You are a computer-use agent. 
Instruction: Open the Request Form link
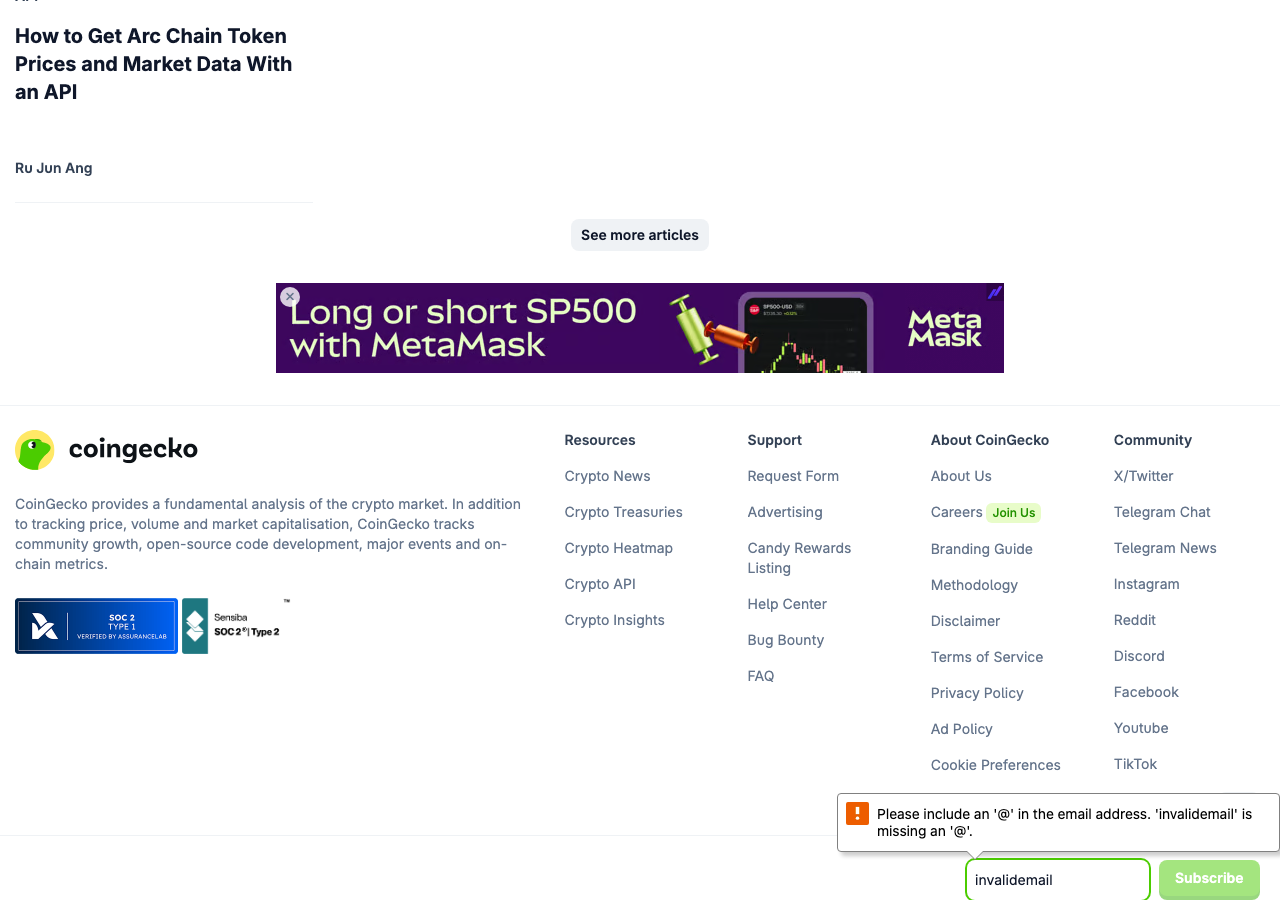click(x=793, y=476)
